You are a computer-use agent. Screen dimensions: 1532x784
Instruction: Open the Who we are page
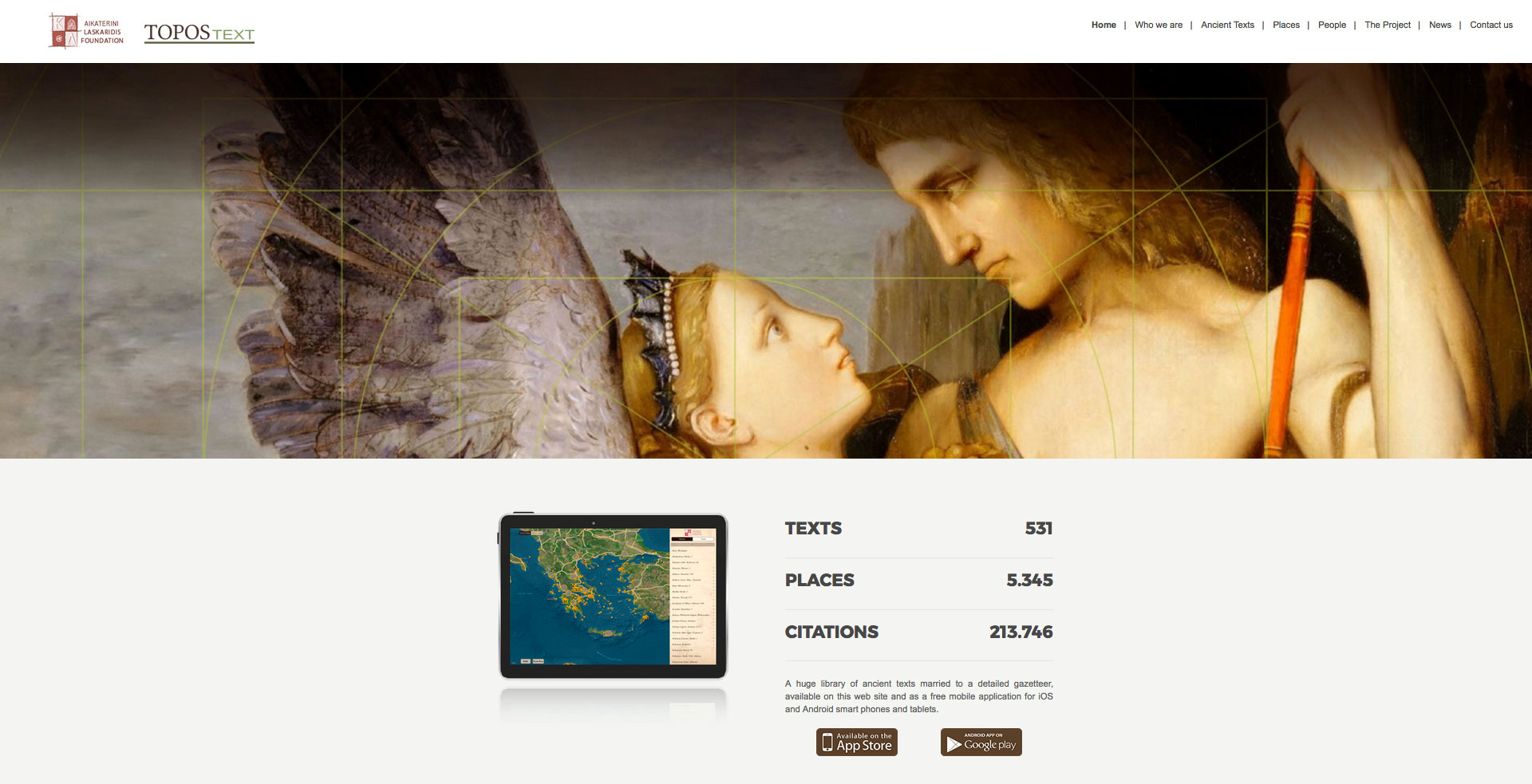click(1159, 26)
